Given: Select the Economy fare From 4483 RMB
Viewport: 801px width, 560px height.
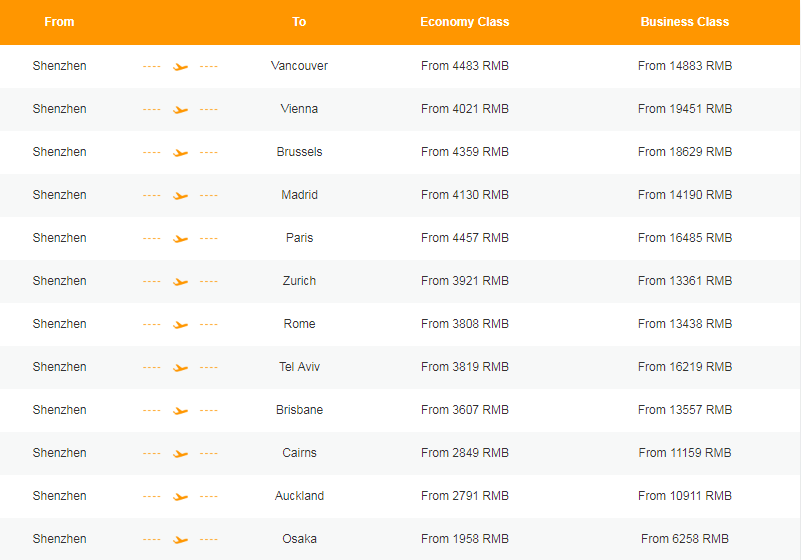Looking at the screenshot, I should pos(464,66).
